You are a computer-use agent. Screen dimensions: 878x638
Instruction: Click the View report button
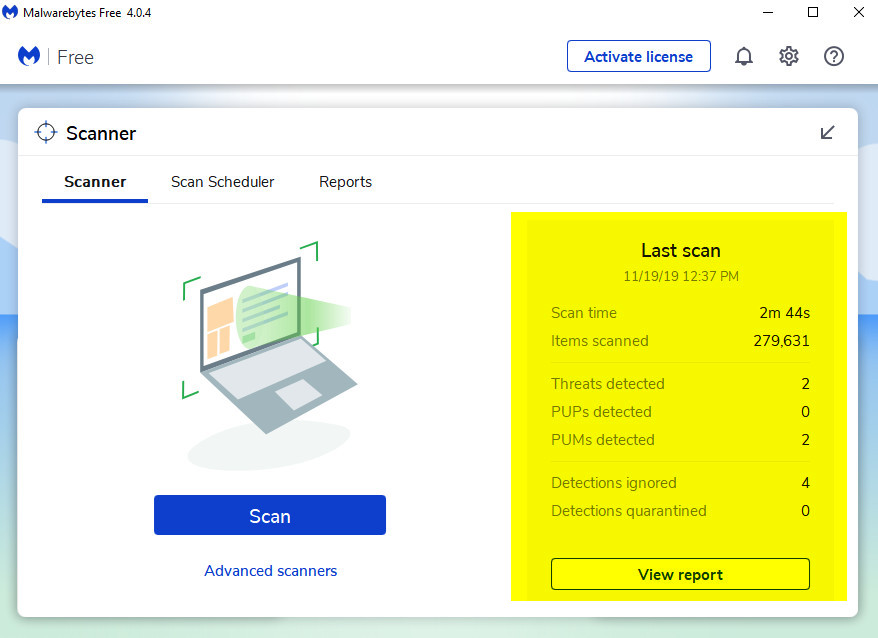(680, 574)
